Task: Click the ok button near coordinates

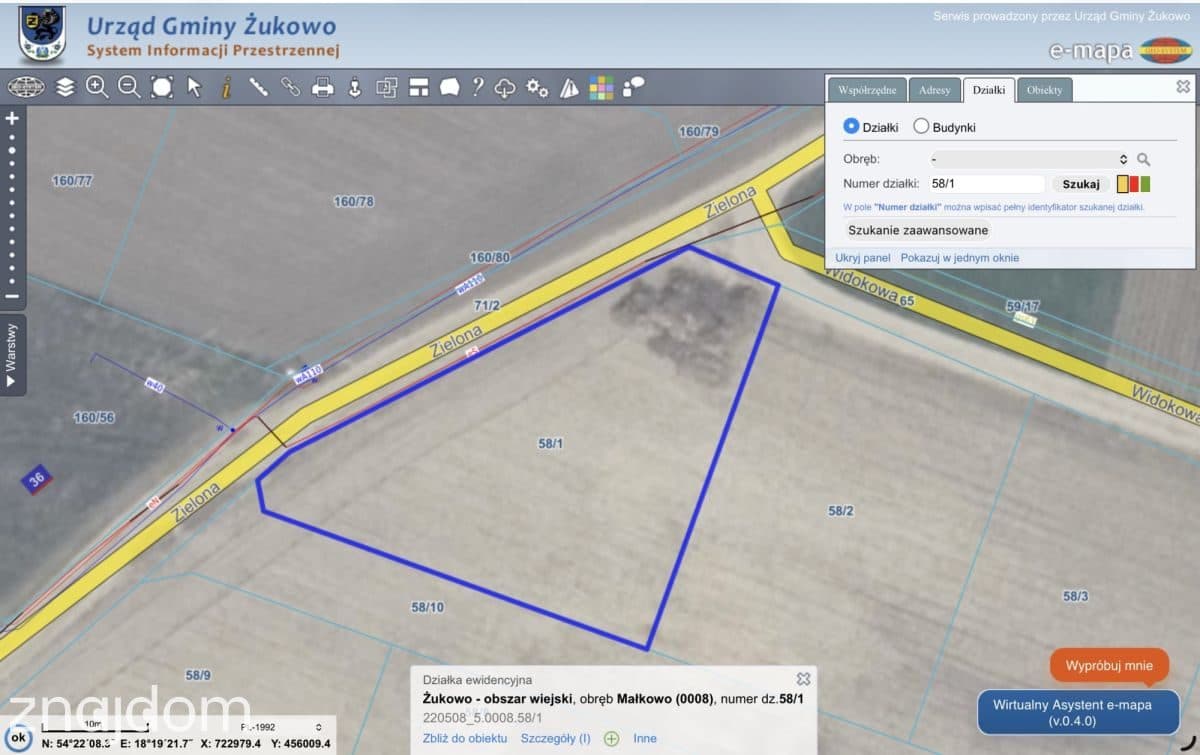Action: [x=17, y=738]
